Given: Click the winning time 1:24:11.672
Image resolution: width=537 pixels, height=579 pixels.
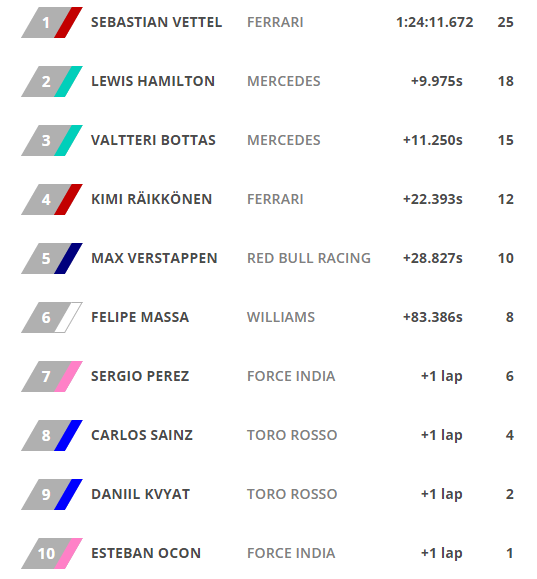Looking at the screenshot, I should (x=435, y=22).
